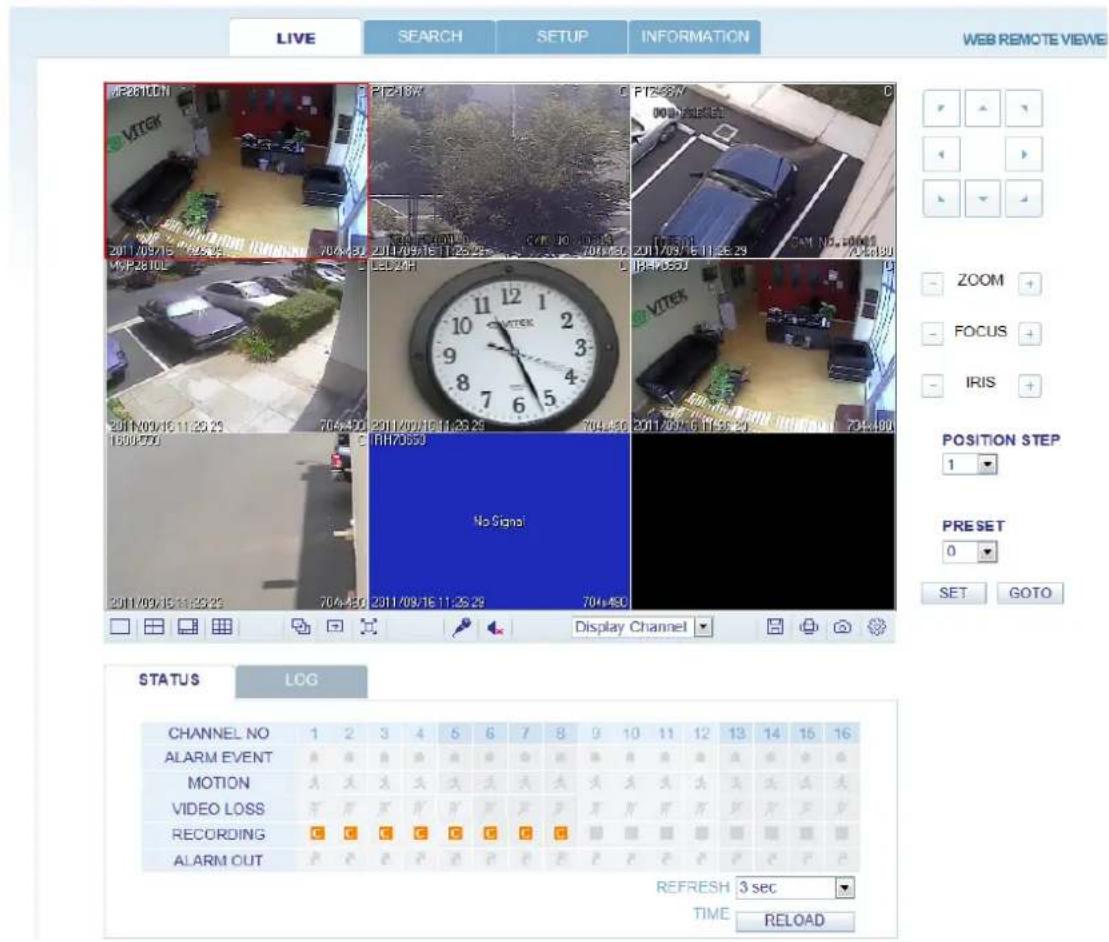Screen dimensions: 1109x942
Task: Click the SET preset button
Action: (x=953, y=593)
